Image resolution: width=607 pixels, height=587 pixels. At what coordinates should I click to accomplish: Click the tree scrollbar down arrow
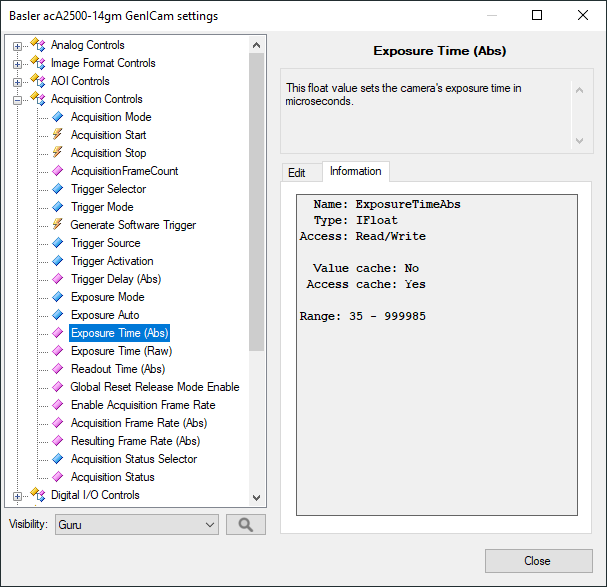tap(257, 497)
